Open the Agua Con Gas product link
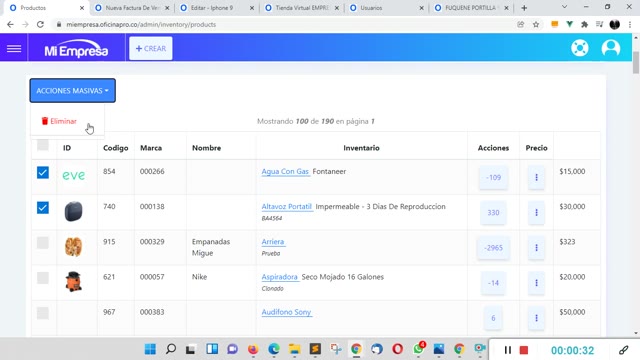The height and width of the screenshot is (360, 640). pyautogui.click(x=285, y=171)
